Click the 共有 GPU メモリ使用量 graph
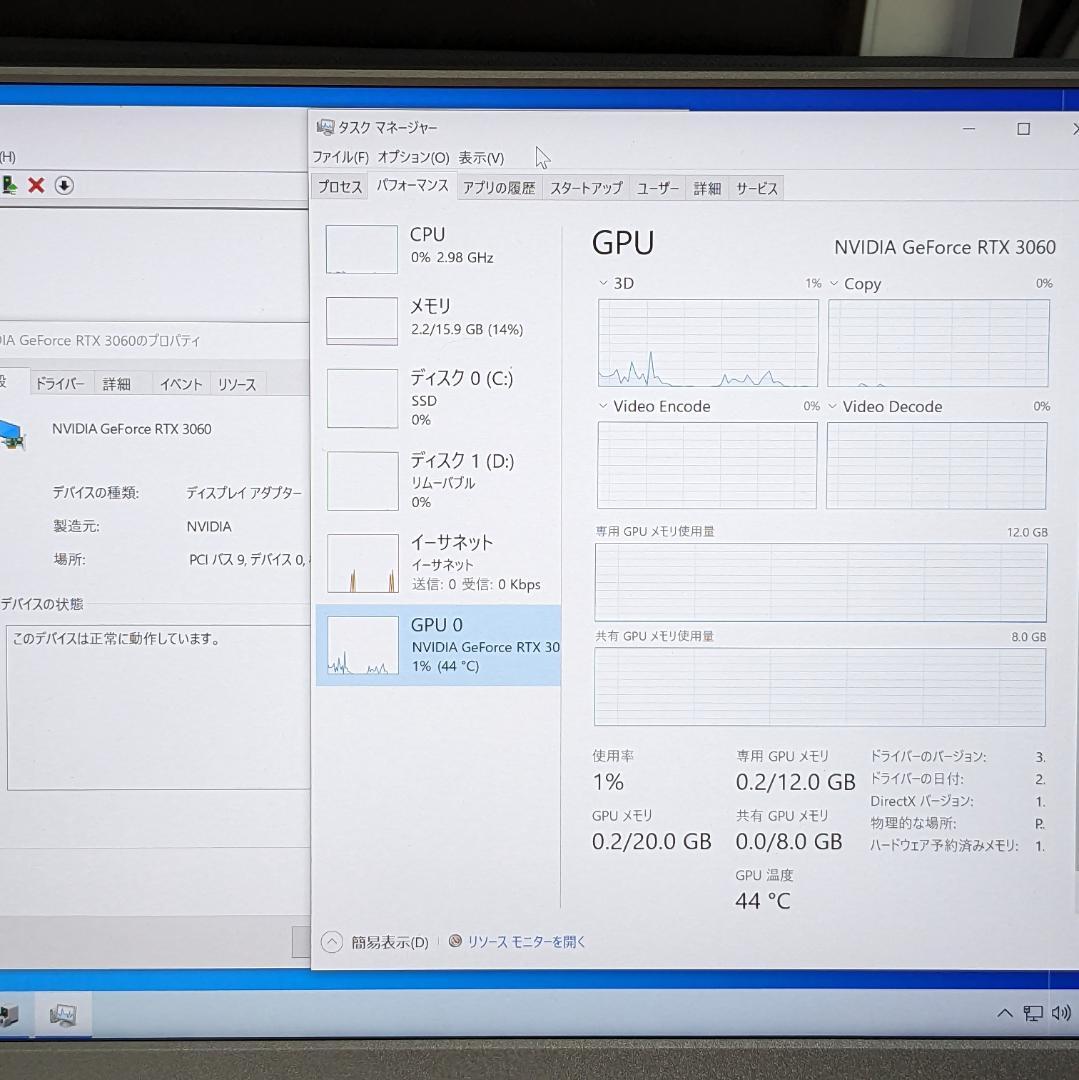The width and height of the screenshot is (1079, 1080). point(819,687)
